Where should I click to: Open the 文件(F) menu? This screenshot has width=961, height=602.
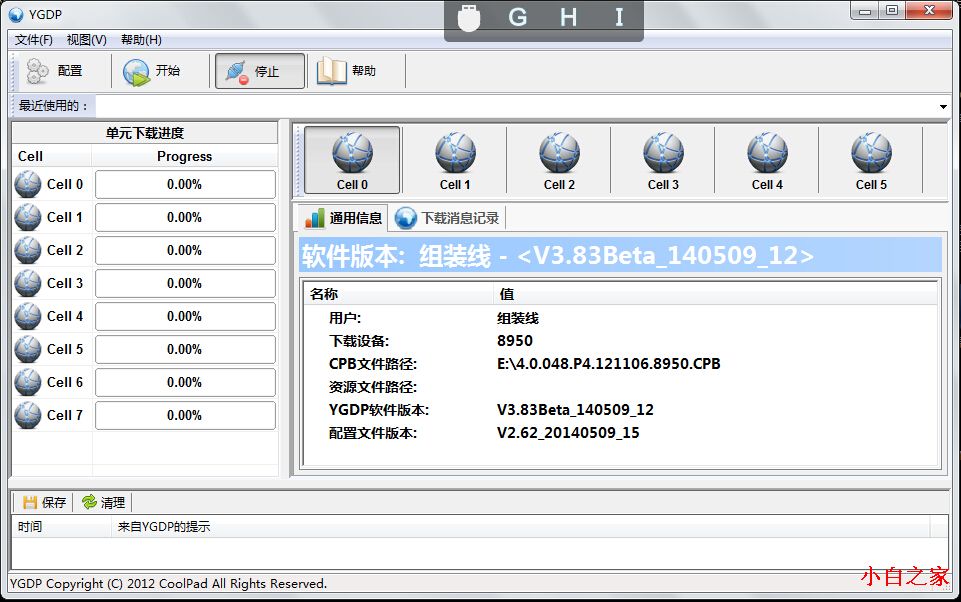(34, 40)
